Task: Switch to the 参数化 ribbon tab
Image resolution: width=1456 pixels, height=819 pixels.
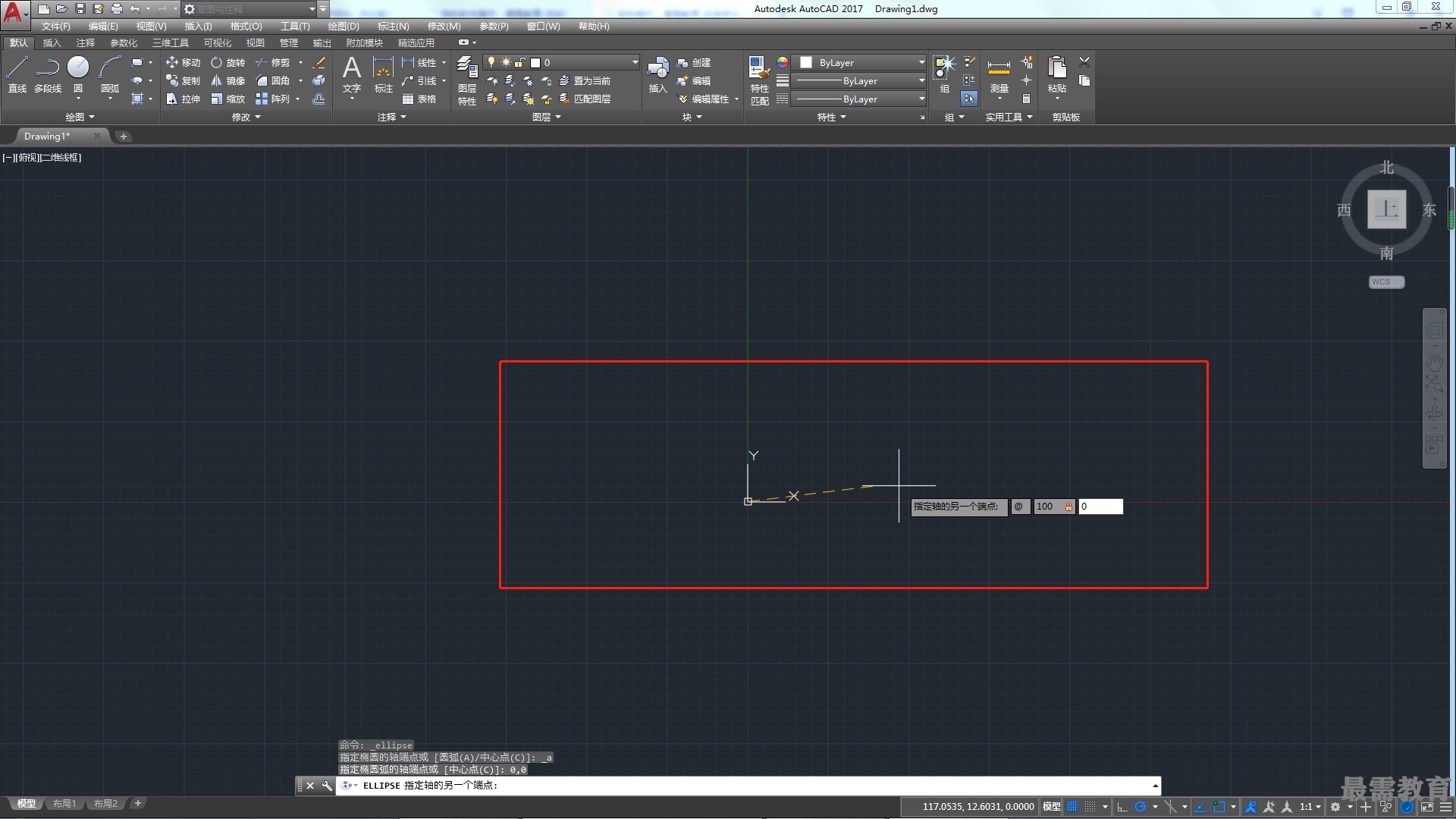Action: pyautogui.click(x=124, y=43)
